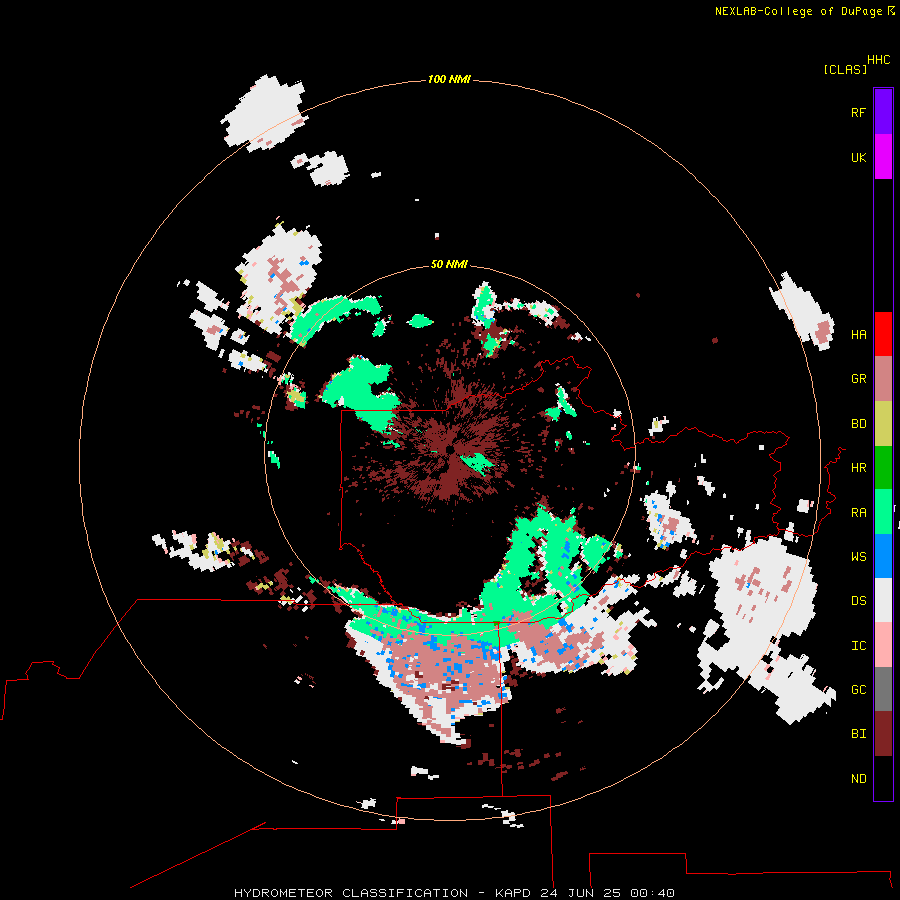Click the ND legend label

pyautogui.click(x=858, y=779)
